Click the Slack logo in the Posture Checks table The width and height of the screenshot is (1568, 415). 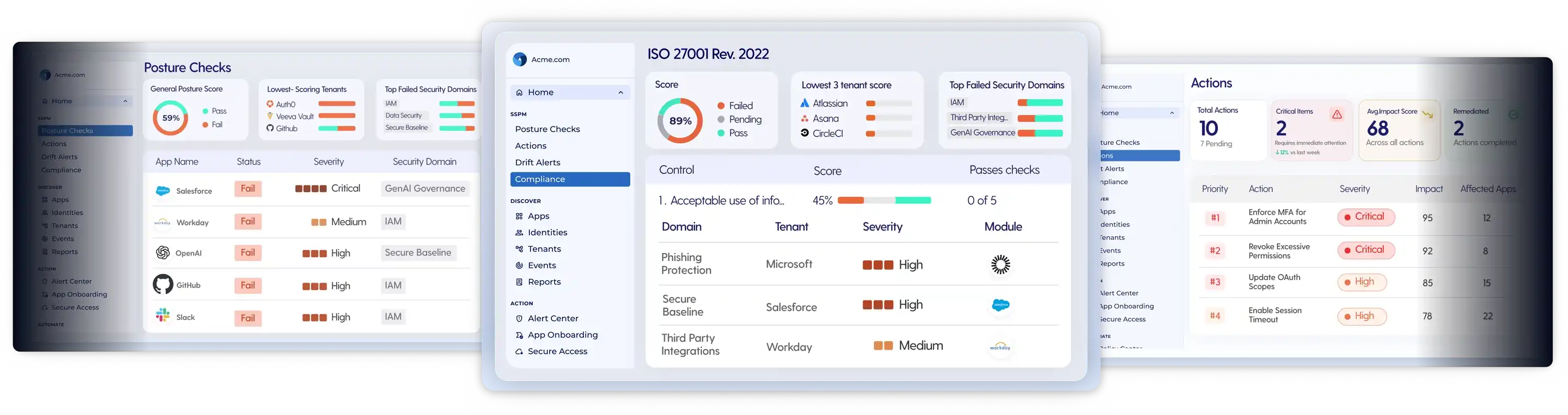(x=163, y=315)
